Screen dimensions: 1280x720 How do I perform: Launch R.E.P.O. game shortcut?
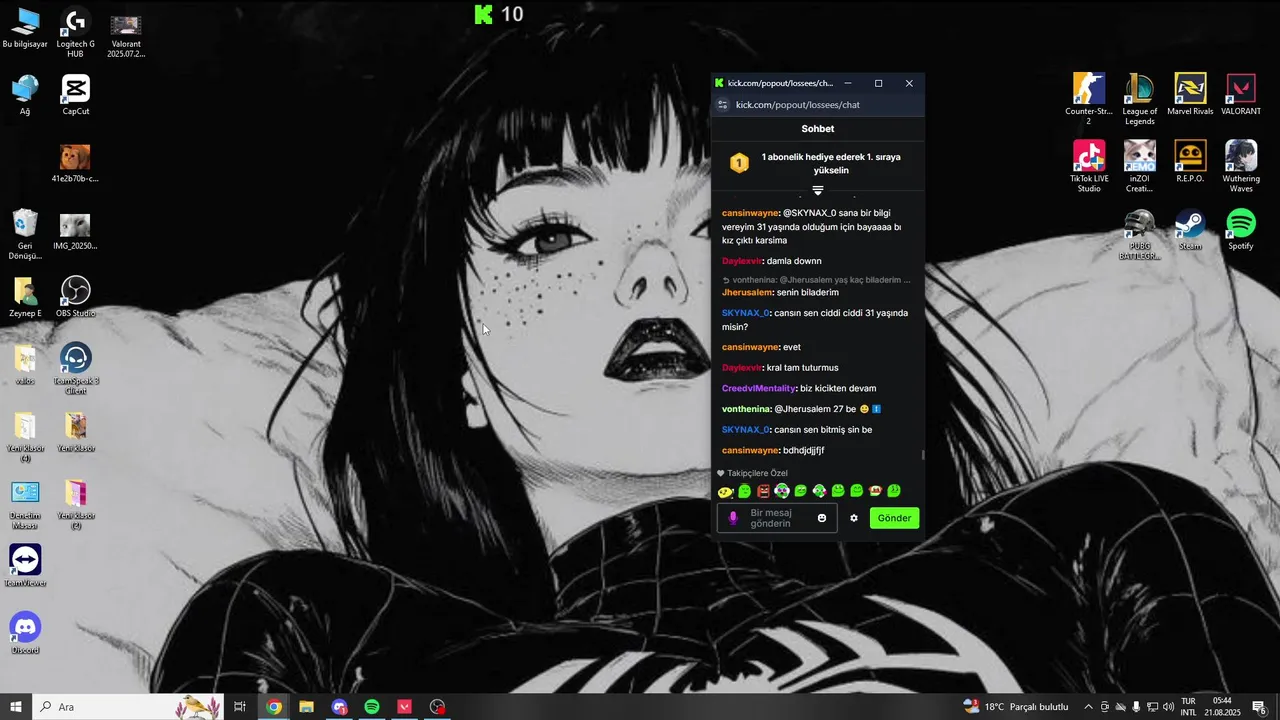[1190, 162]
